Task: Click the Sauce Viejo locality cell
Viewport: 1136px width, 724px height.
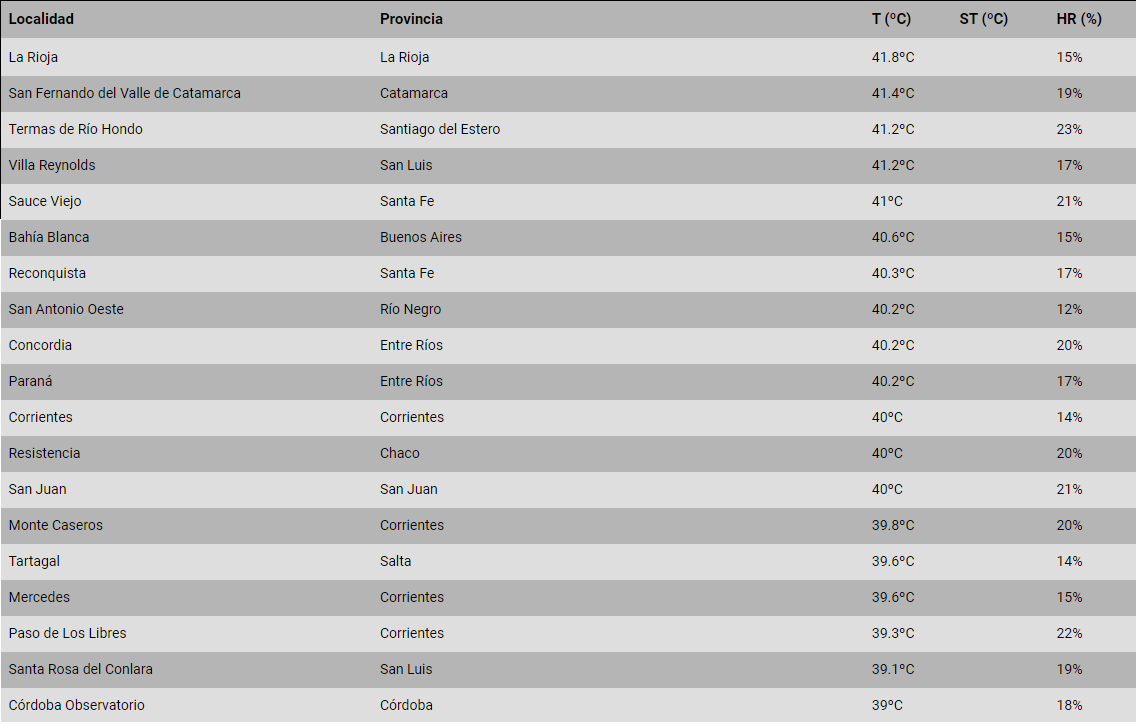Action: pyautogui.click(x=45, y=201)
